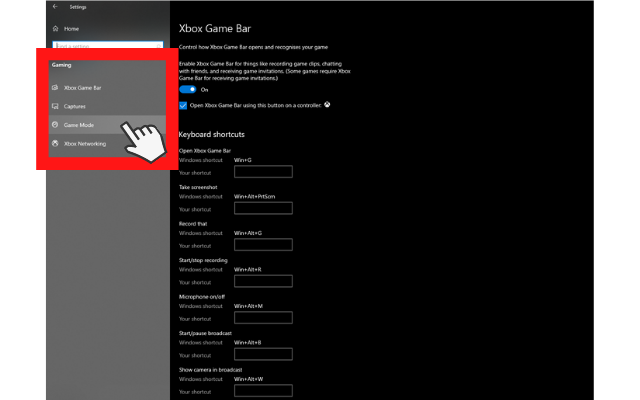Click the Settings window title text

point(78,7)
